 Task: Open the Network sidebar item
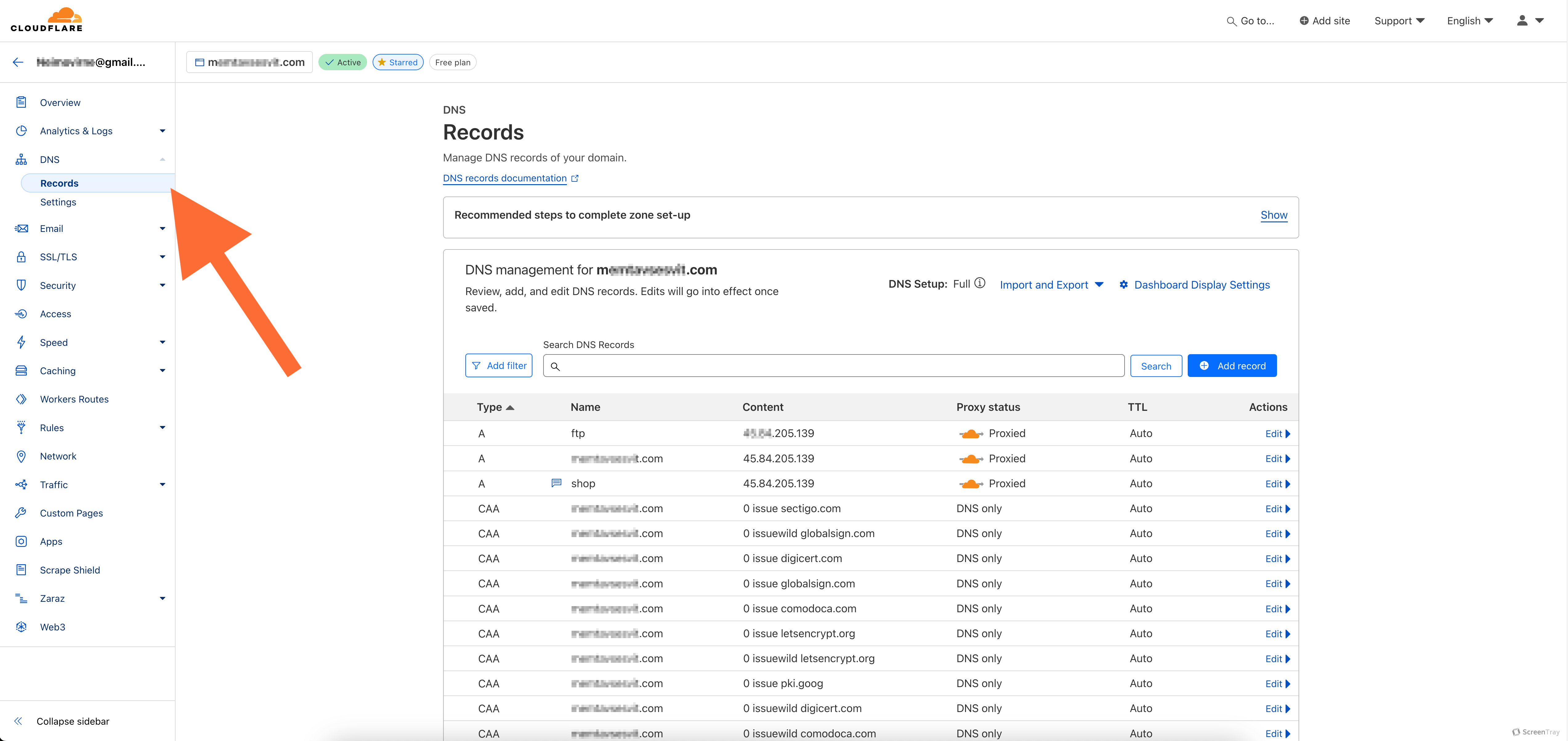[59, 456]
